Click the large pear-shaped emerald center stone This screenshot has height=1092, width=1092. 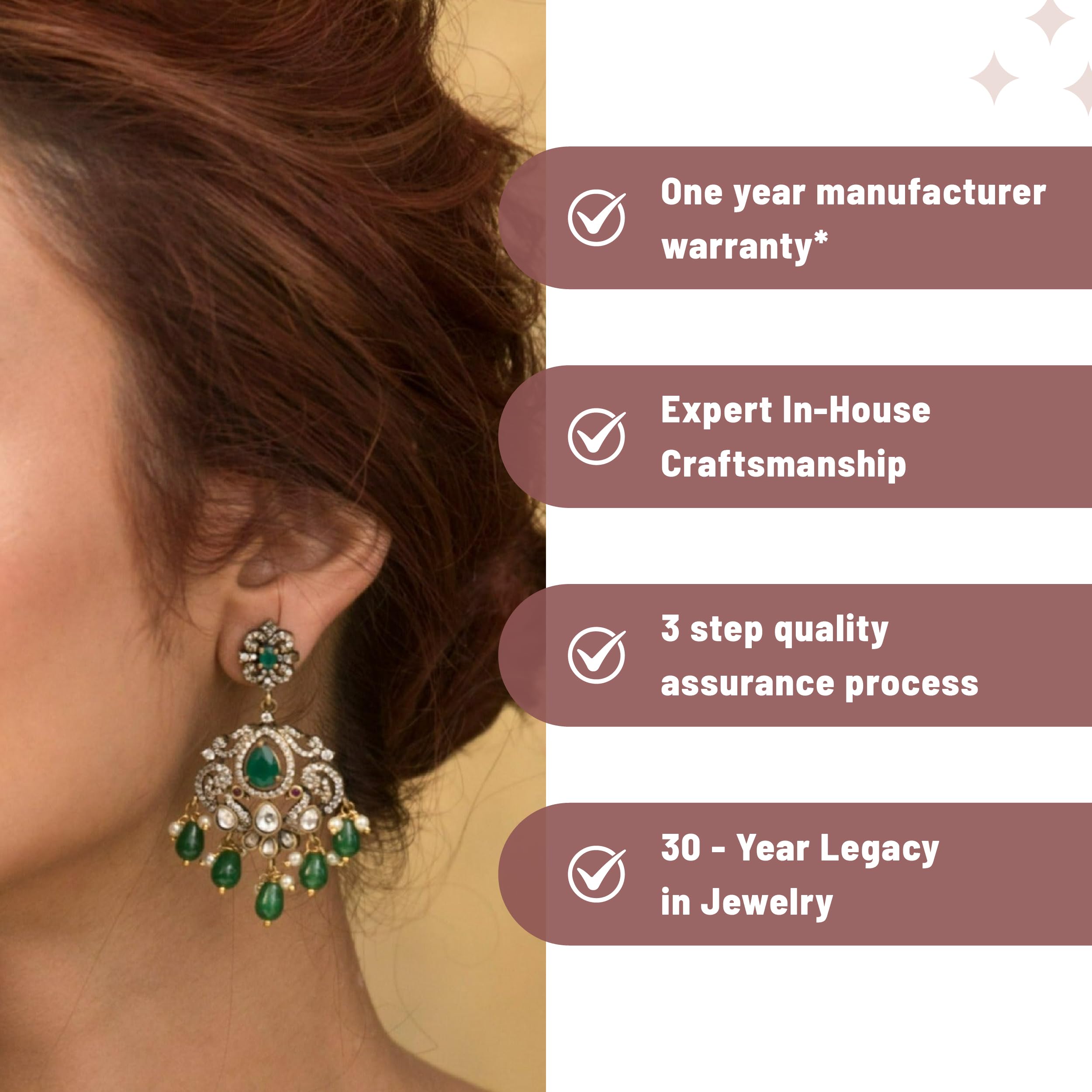coord(263,767)
